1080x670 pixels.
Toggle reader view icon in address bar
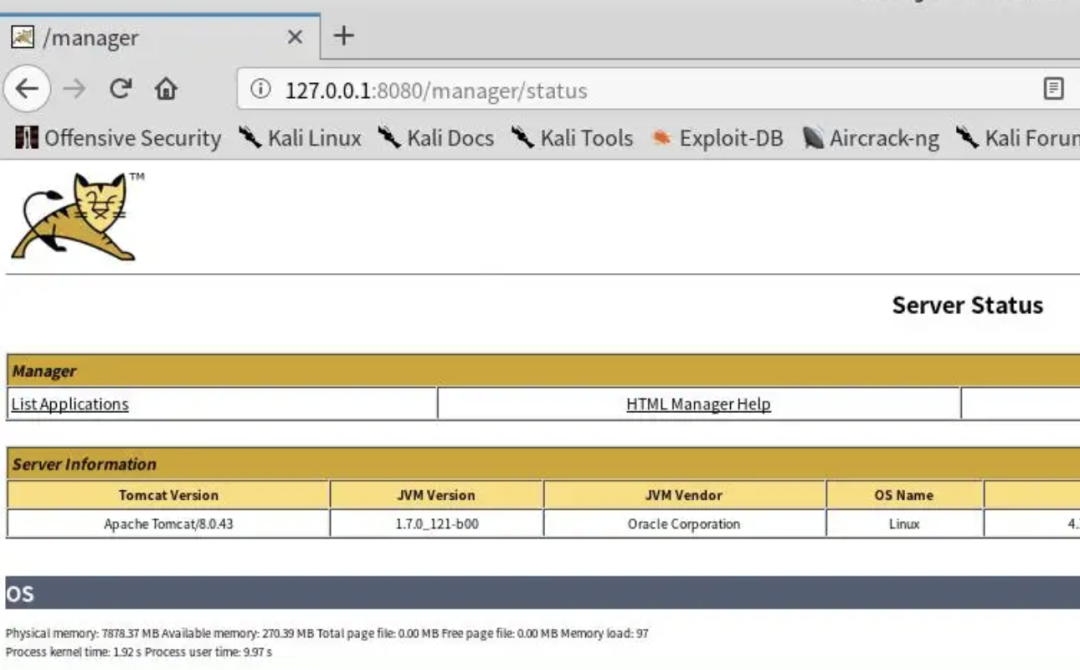point(1053,90)
